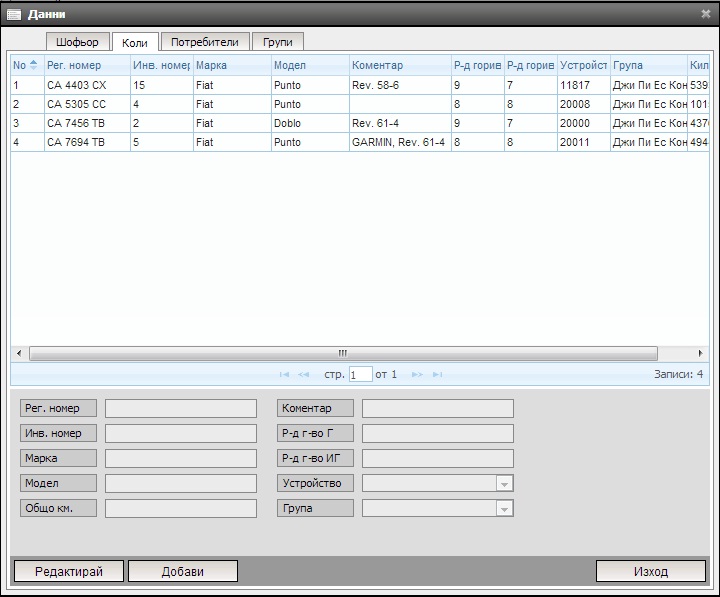Image resolution: width=720 pixels, height=597 pixels.
Task: Expand the Група dropdown list
Action: pyautogui.click(x=505, y=509)
